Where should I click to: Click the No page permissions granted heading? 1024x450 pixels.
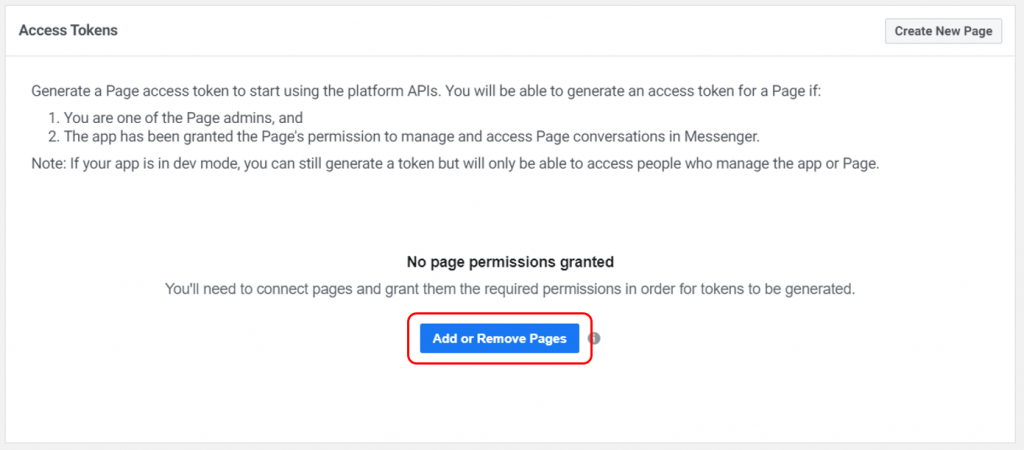pos(510,263)
